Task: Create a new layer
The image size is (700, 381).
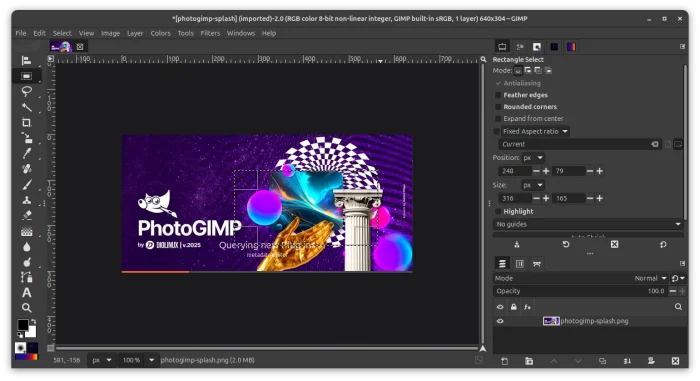Action: (x=504, y=361)
